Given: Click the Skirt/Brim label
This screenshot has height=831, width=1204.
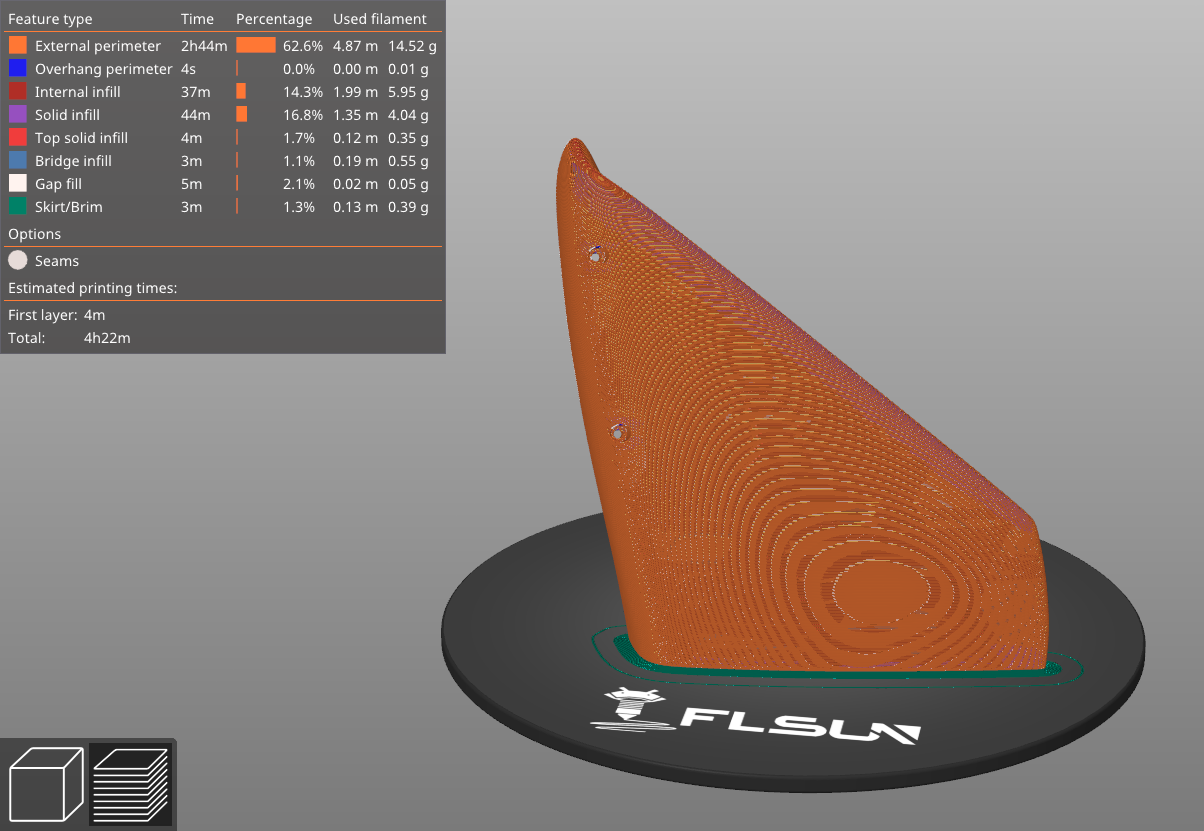Looking at the screenshot, I should click(69, 207).
